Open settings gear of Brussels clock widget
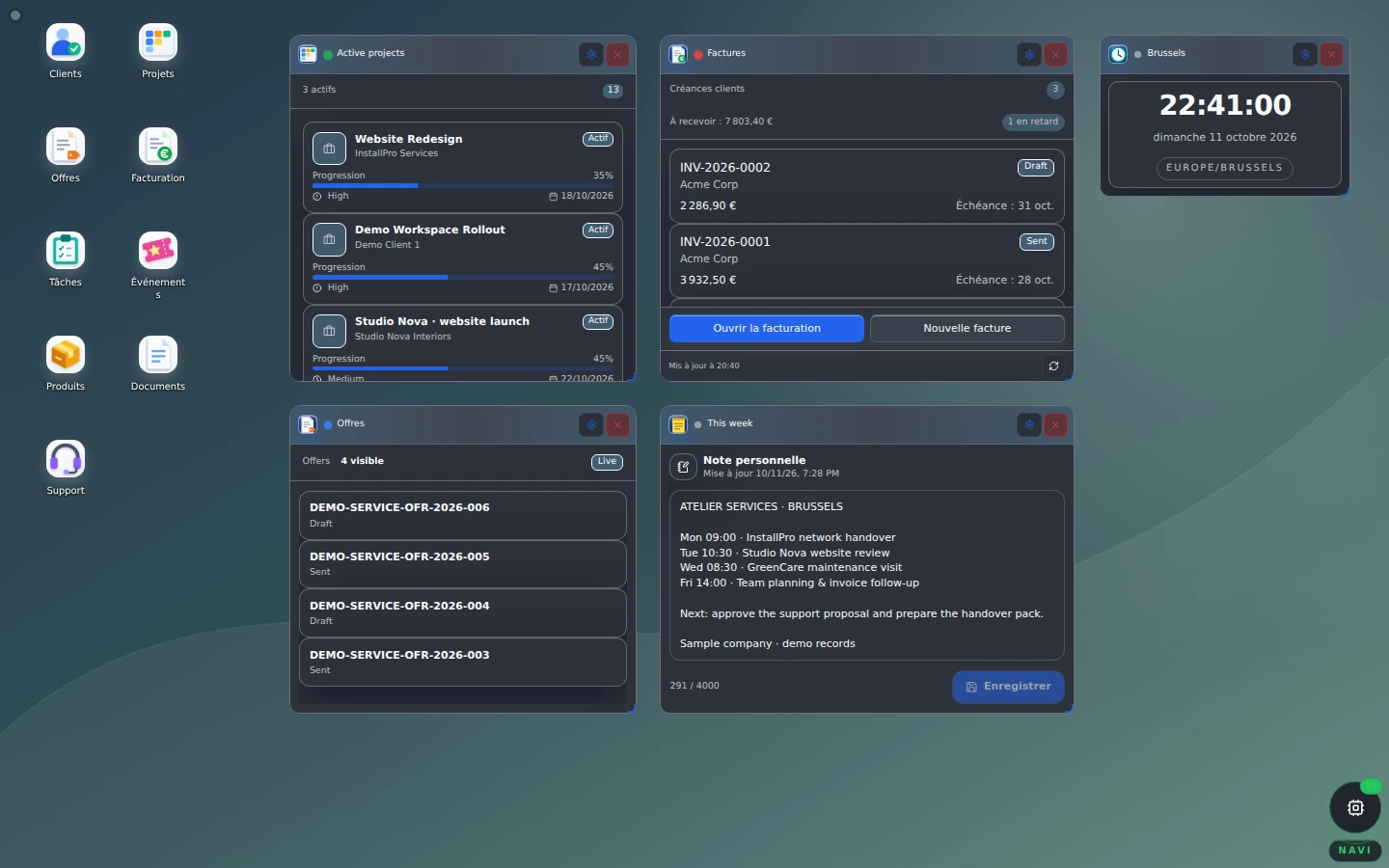1389x868 pixels. (x=1305, y=55)
